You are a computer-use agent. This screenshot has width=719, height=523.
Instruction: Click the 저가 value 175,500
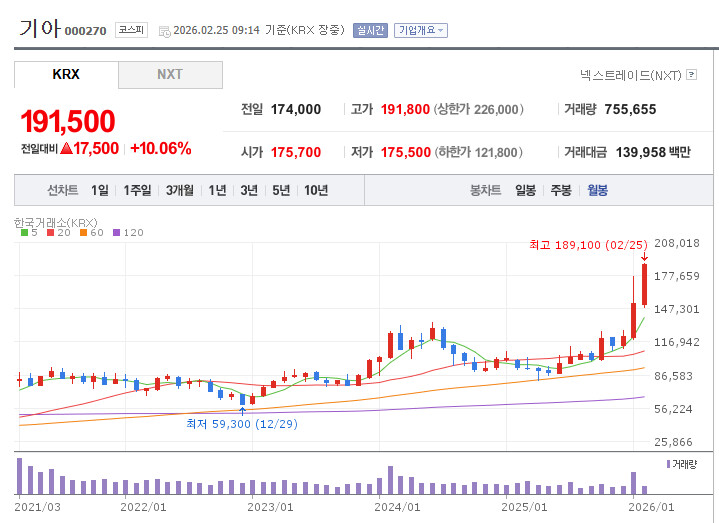coord(406,152)
